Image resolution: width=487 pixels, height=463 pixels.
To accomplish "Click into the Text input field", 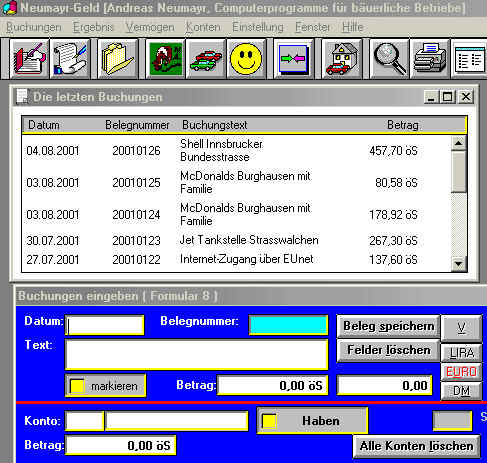I will pos(196,354).
